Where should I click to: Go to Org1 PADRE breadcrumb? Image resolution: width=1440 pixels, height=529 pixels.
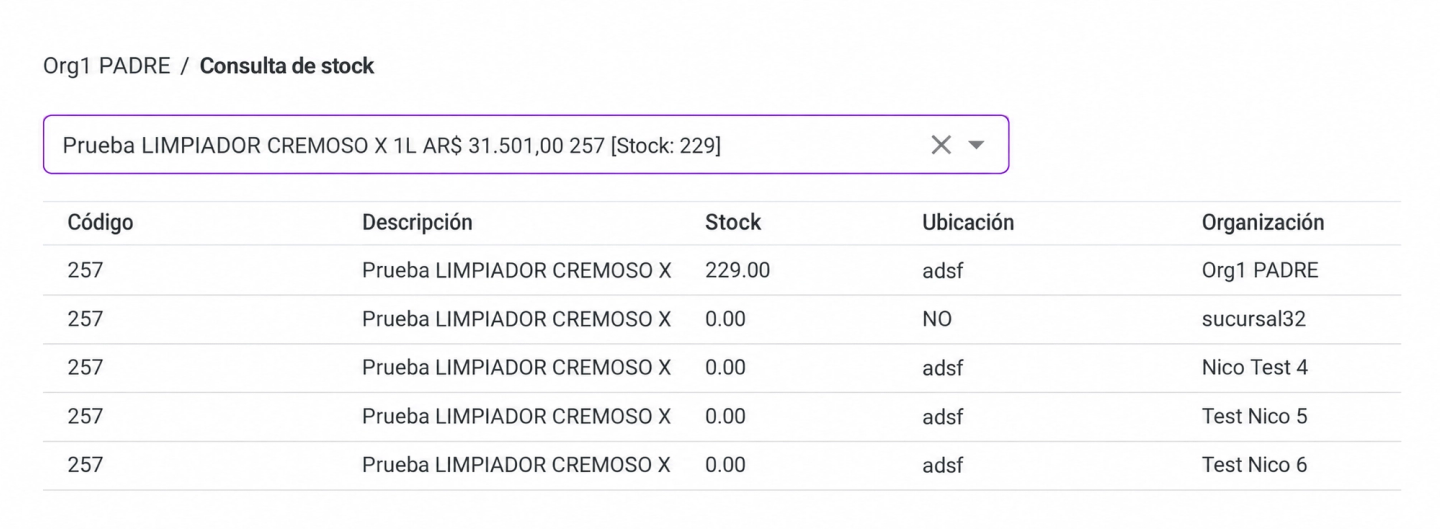pyautogui.click(x=107, y=66)
